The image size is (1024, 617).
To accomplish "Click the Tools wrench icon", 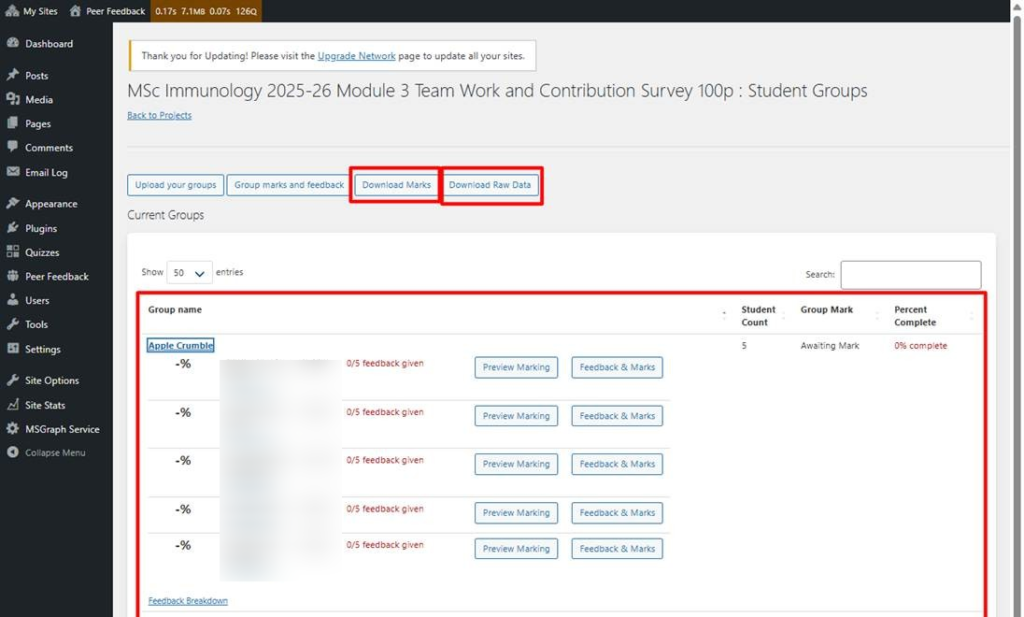I will [x=12, y=325].
